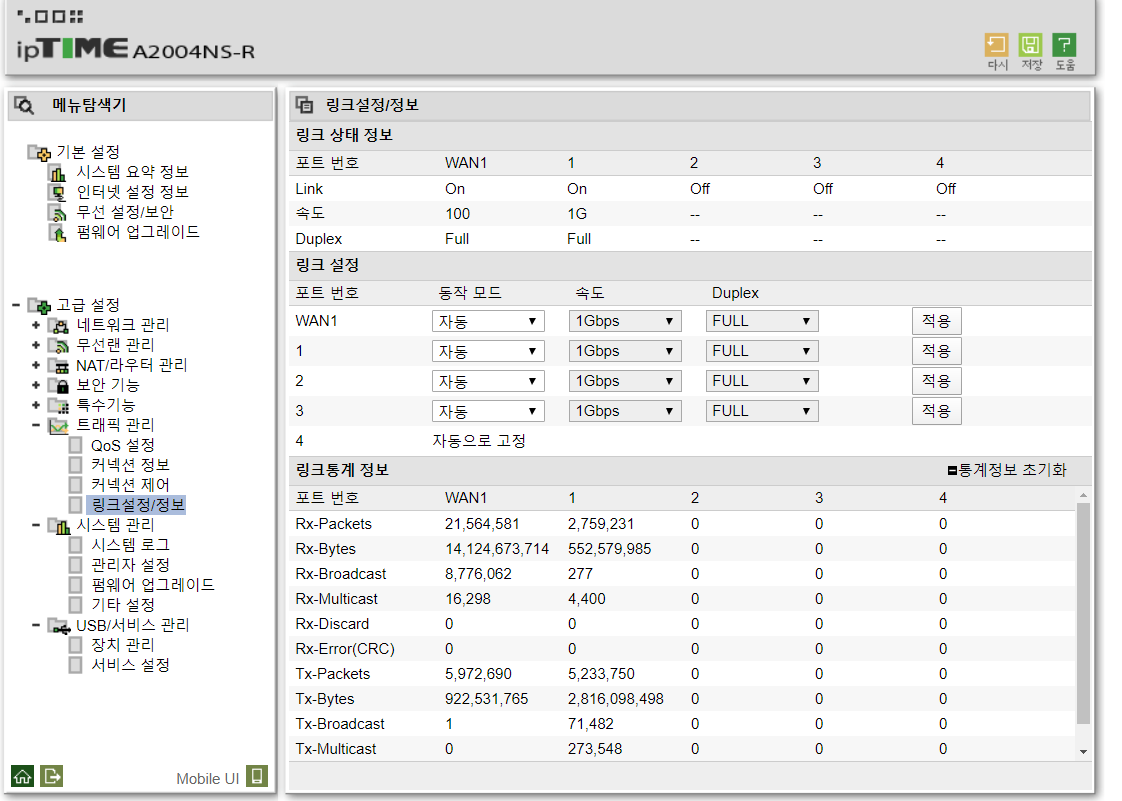1122x801 pixels.
Task: Open 펌웨어 업그레이드 under 기본 설정
Action: tap(138, 232)
